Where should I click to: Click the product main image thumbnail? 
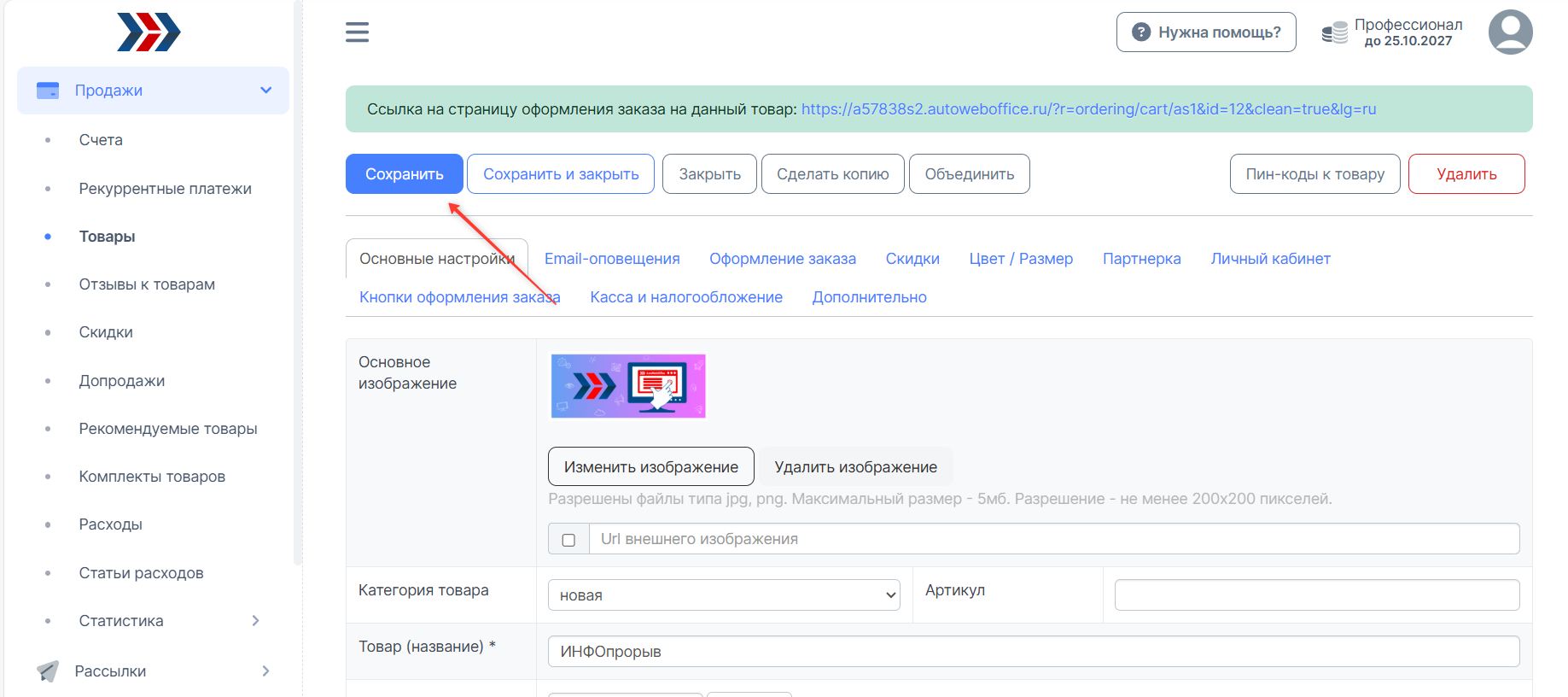pos(628,386)
